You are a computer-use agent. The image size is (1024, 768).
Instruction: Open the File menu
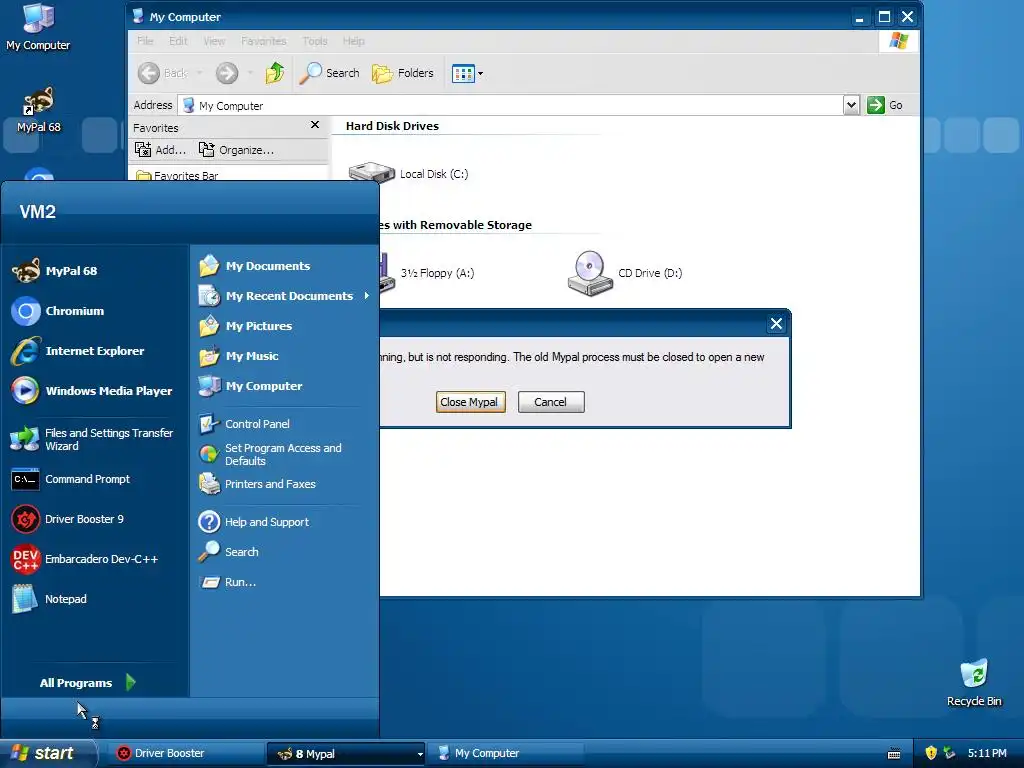[x=145, y=41]
